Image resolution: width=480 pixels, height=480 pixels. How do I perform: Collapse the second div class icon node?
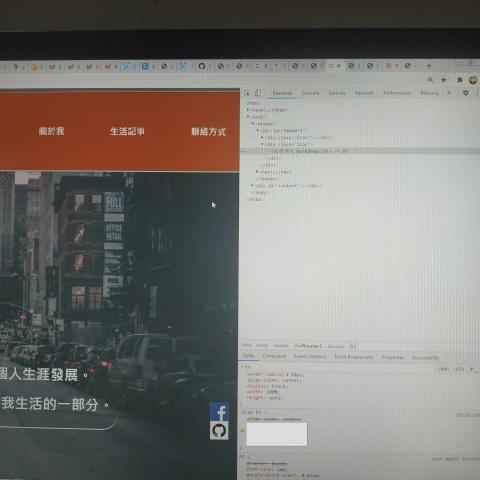point(262,144)
